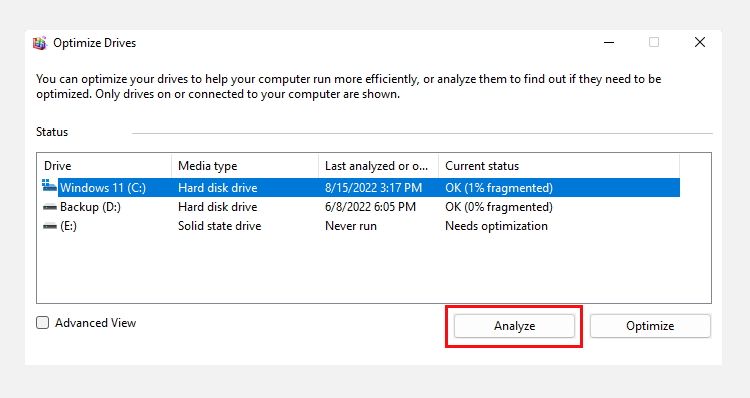Click the 'OK (1% fragmented)' status cell

coord(498,188)
